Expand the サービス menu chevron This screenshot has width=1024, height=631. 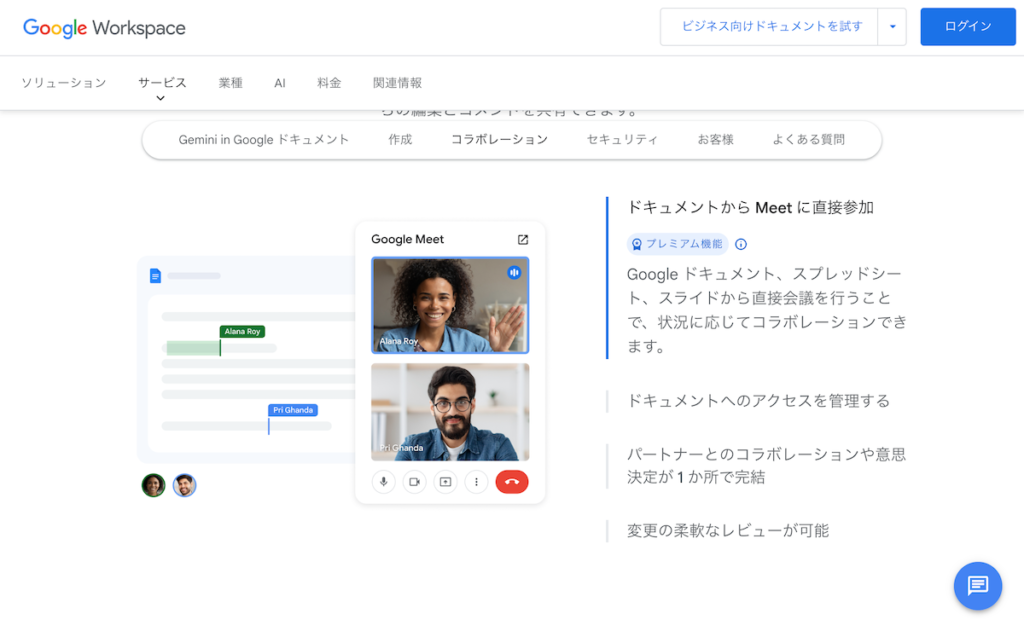pyautogui.click(x=161, y=98)
